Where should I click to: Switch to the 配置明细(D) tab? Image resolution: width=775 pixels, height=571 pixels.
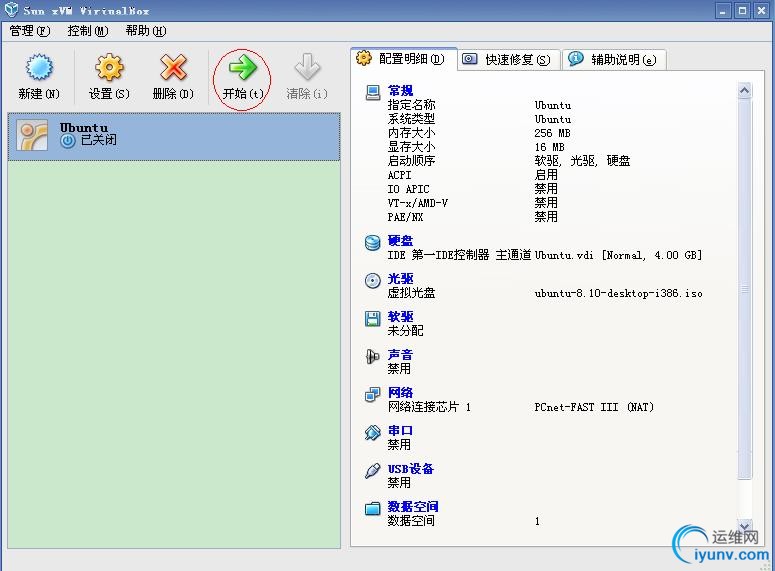(x=404, y=59)
